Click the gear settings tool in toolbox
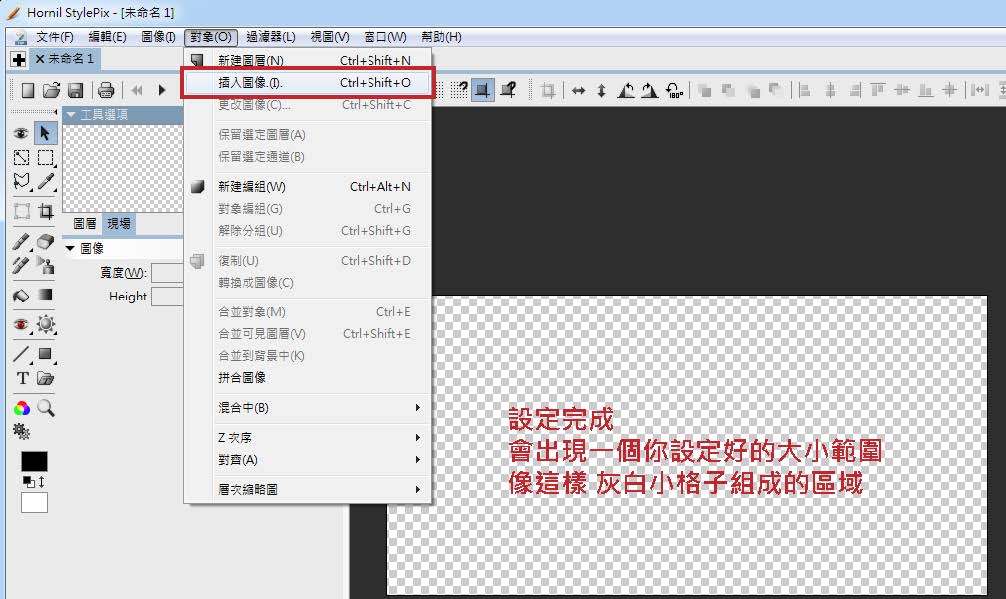 tap(22, 432)
